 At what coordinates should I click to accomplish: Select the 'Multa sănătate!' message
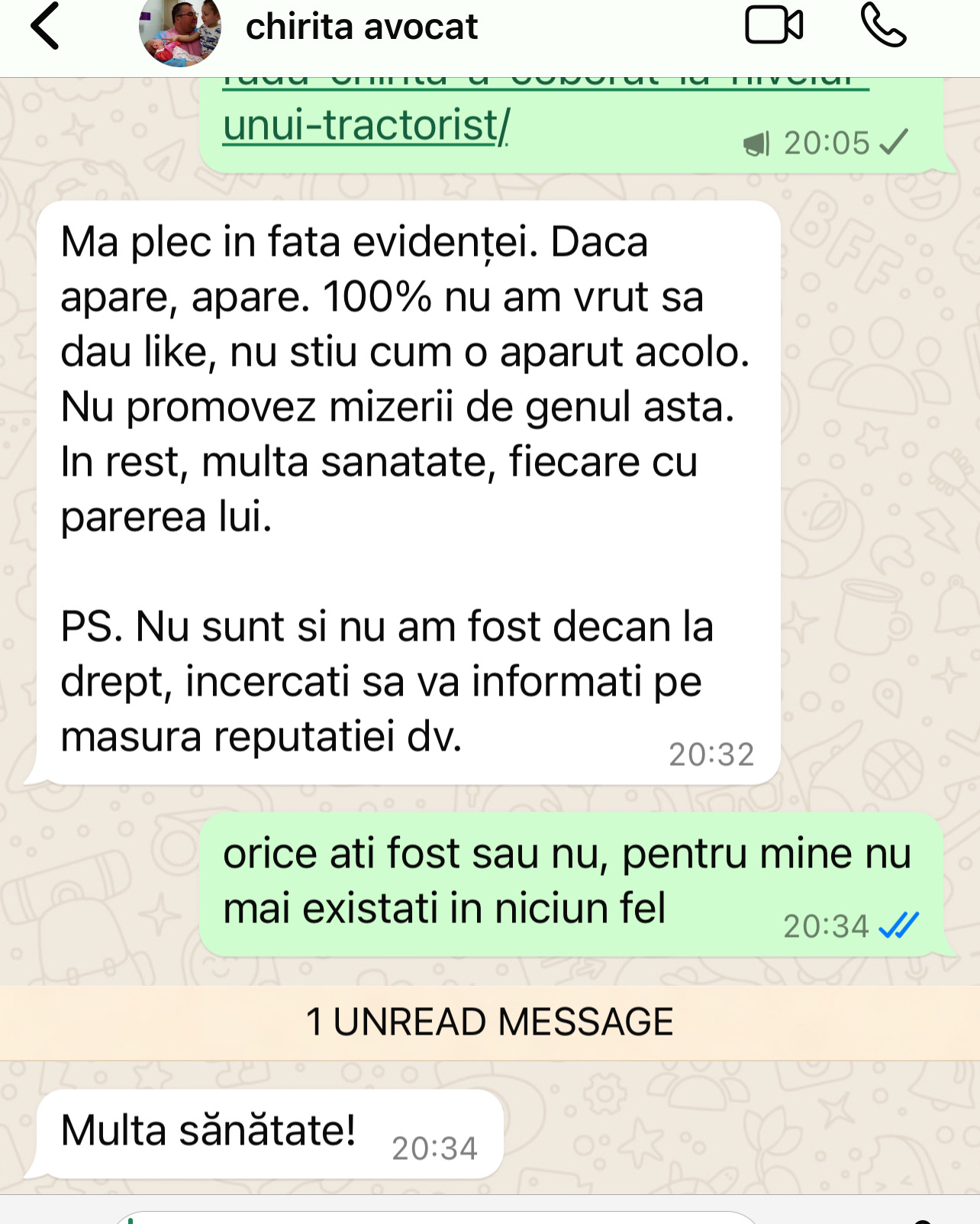(x=270, y=1133)
